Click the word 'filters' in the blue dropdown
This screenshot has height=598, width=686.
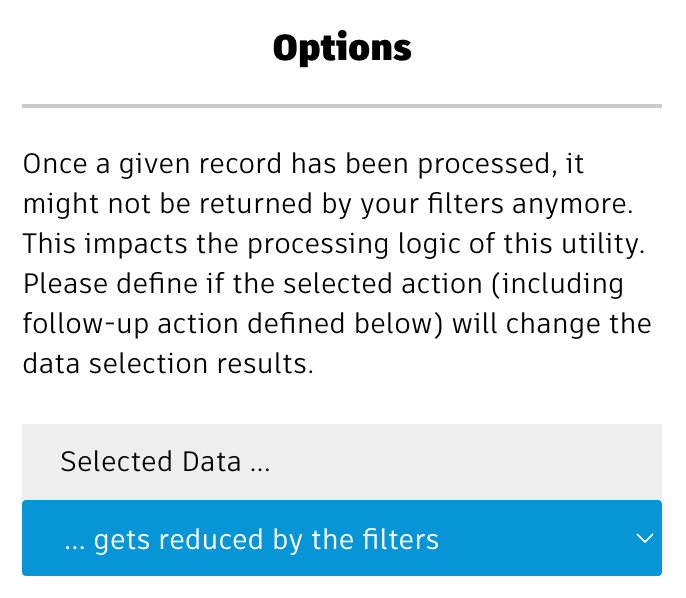[397, 540]
